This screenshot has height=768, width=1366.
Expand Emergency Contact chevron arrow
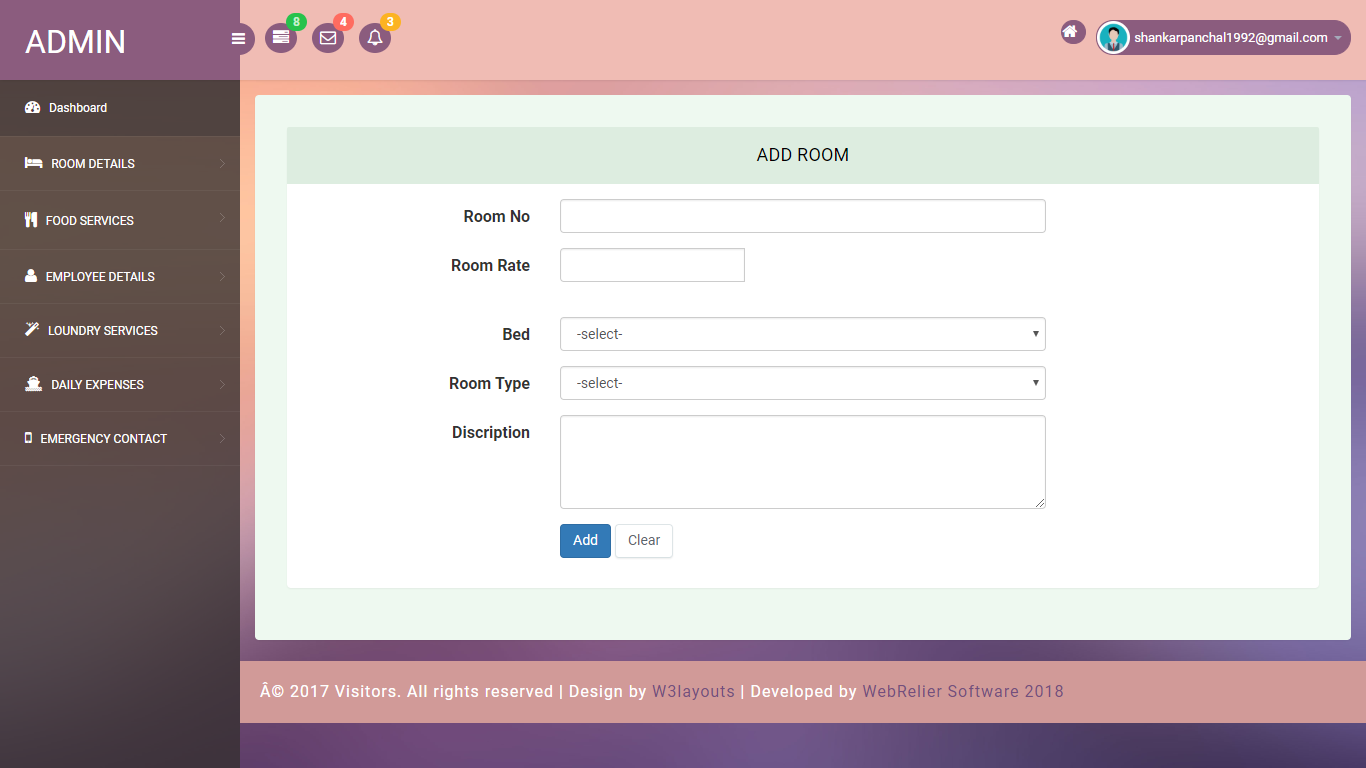click(x=222, y=438)
